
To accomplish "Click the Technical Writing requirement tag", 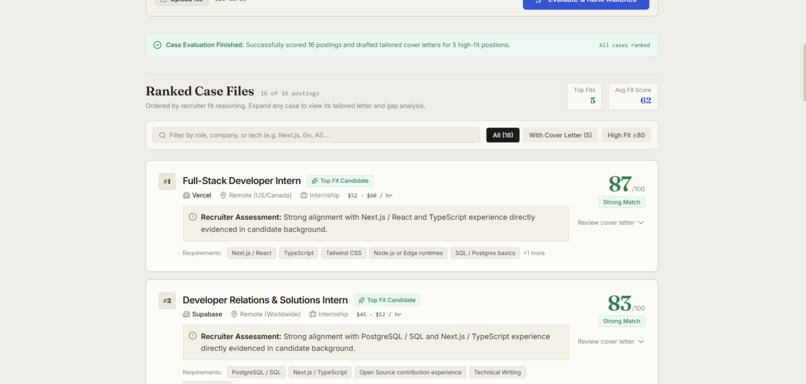I will [x=497, y=372].
